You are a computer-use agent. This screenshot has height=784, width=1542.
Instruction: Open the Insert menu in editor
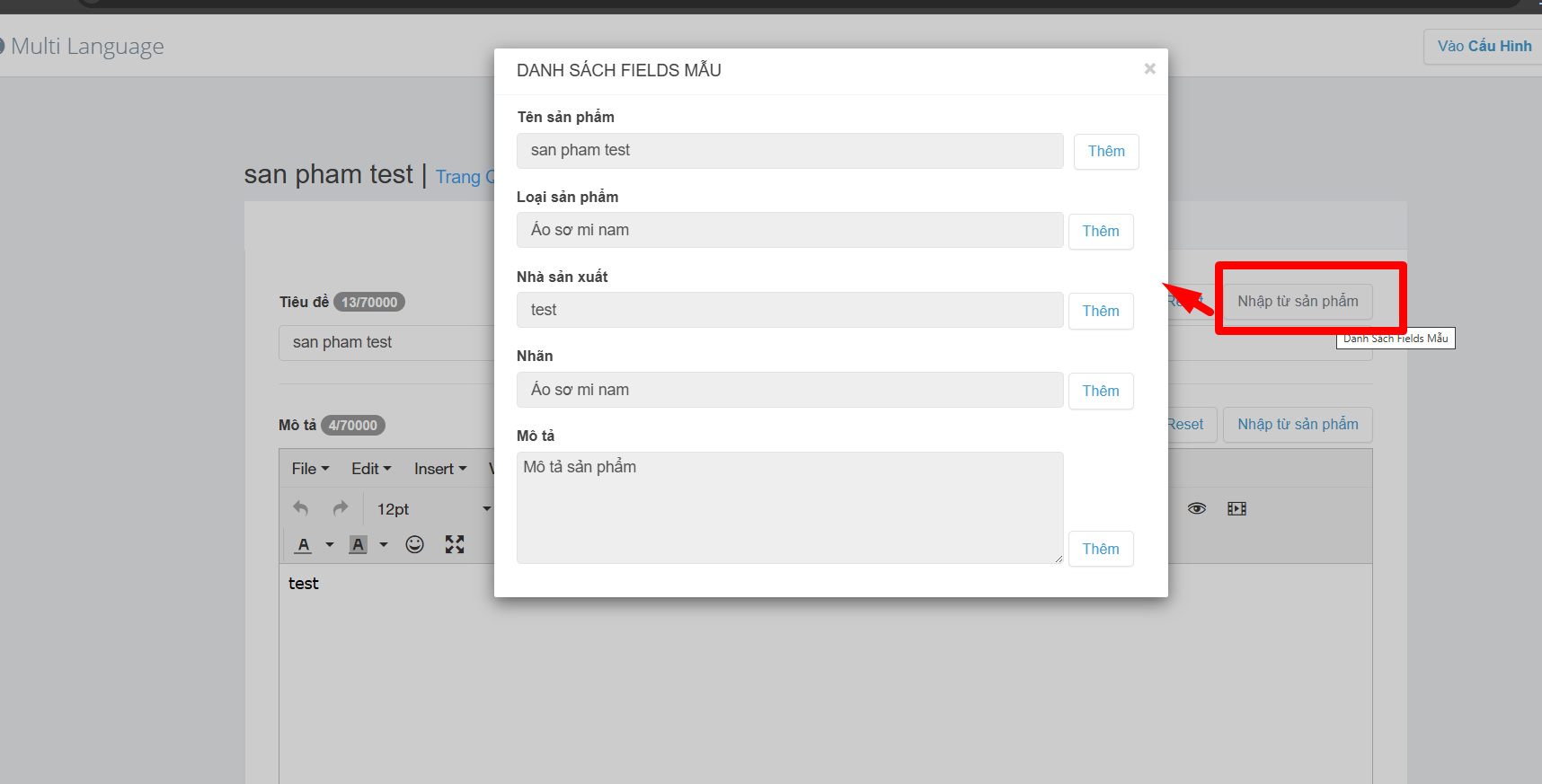tap(439, 469)
